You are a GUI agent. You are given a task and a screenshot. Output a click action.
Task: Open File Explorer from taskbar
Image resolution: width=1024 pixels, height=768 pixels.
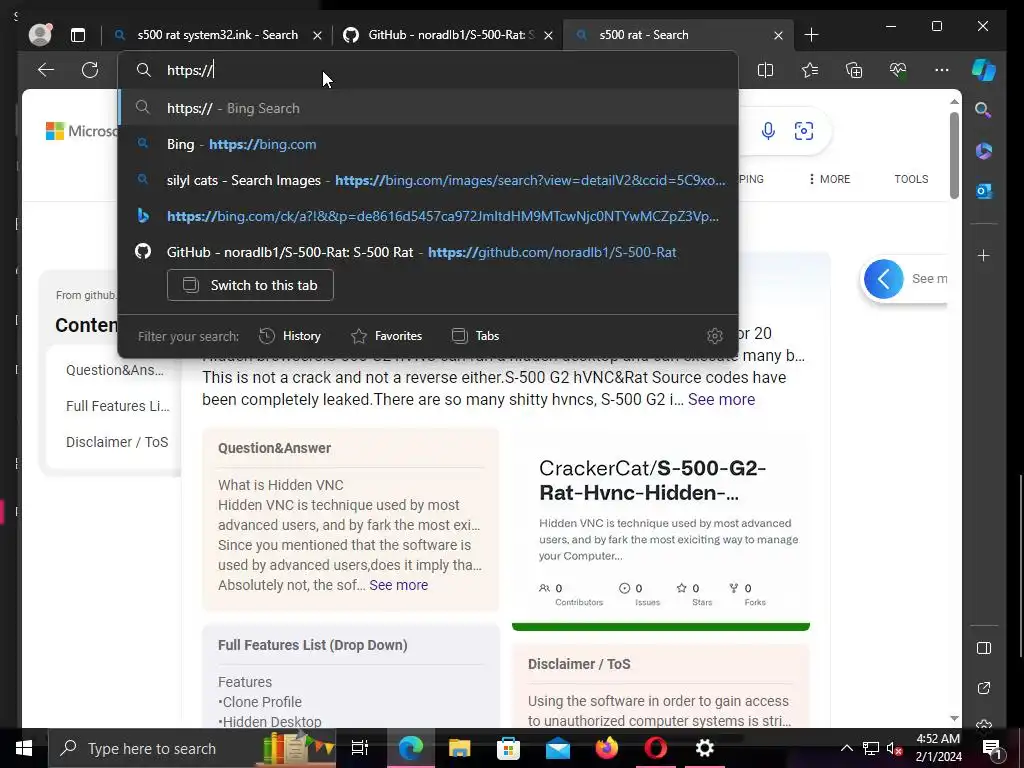tap(460, 748)
